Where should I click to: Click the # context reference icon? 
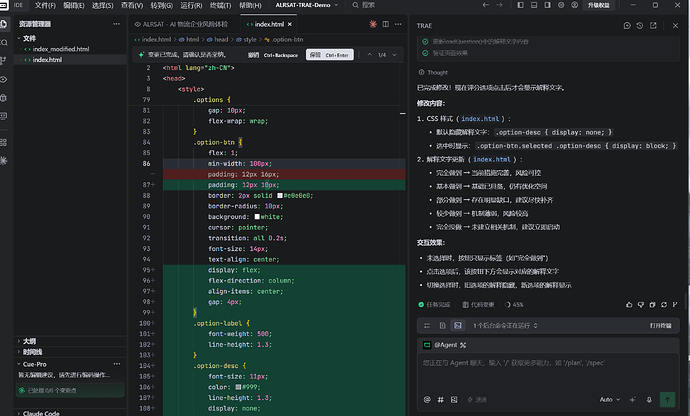point(440,400)
